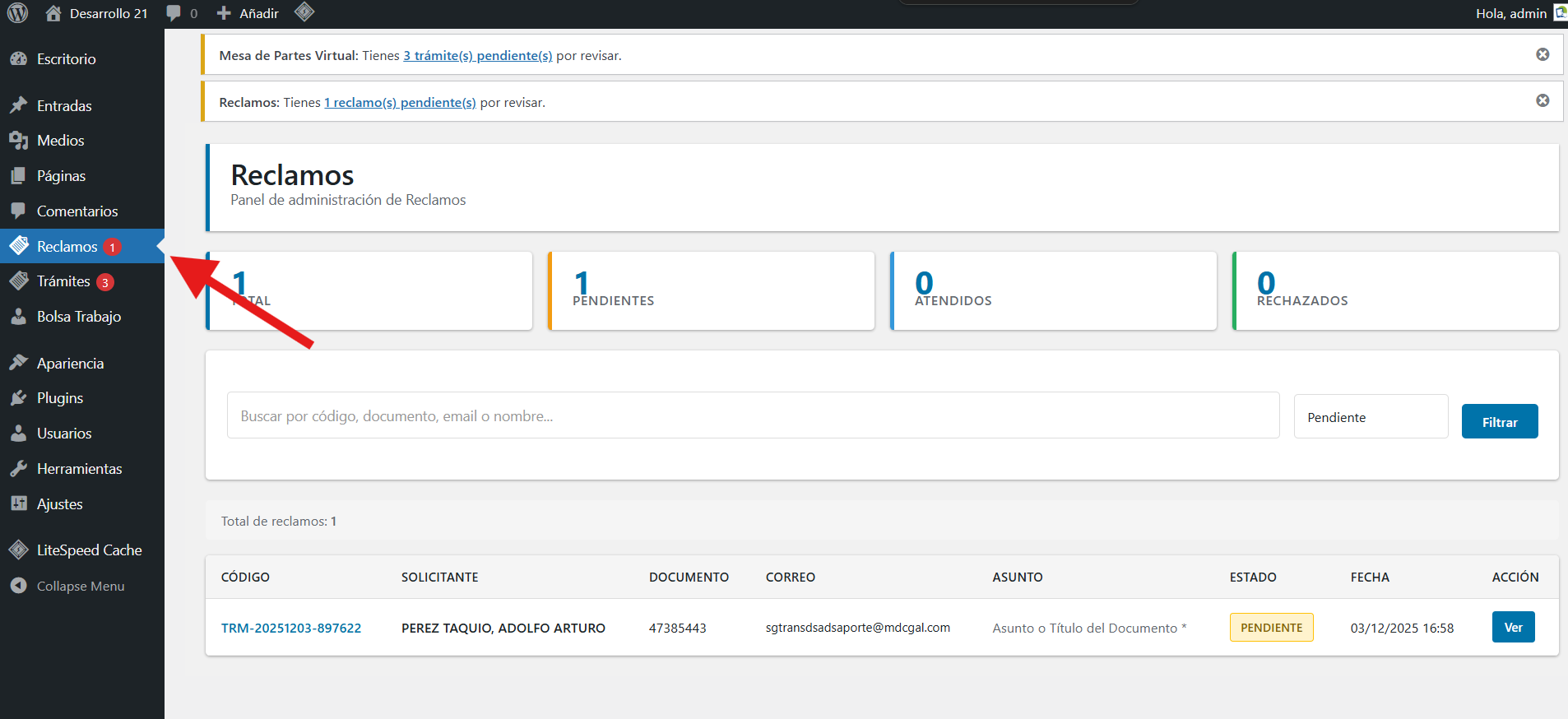Open the comments bubble icon in admin bar
This screenshot has width=1568, height=719.
coord(174,13)
